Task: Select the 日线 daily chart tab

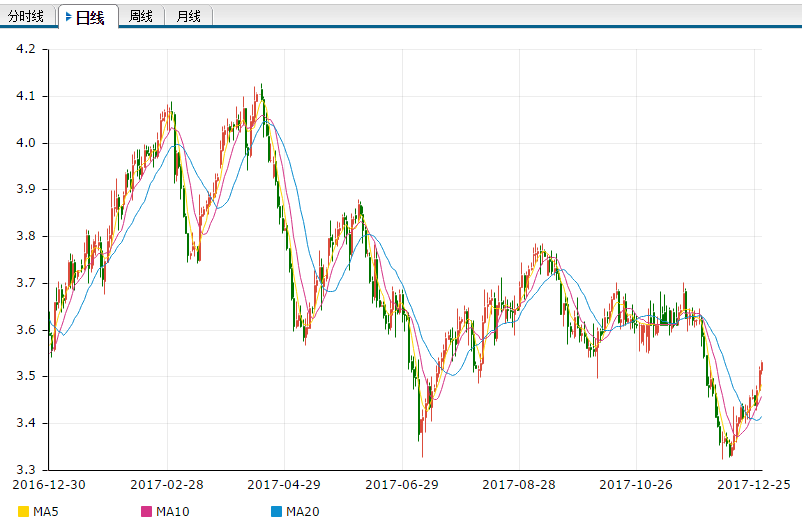Action: (88, 17)
